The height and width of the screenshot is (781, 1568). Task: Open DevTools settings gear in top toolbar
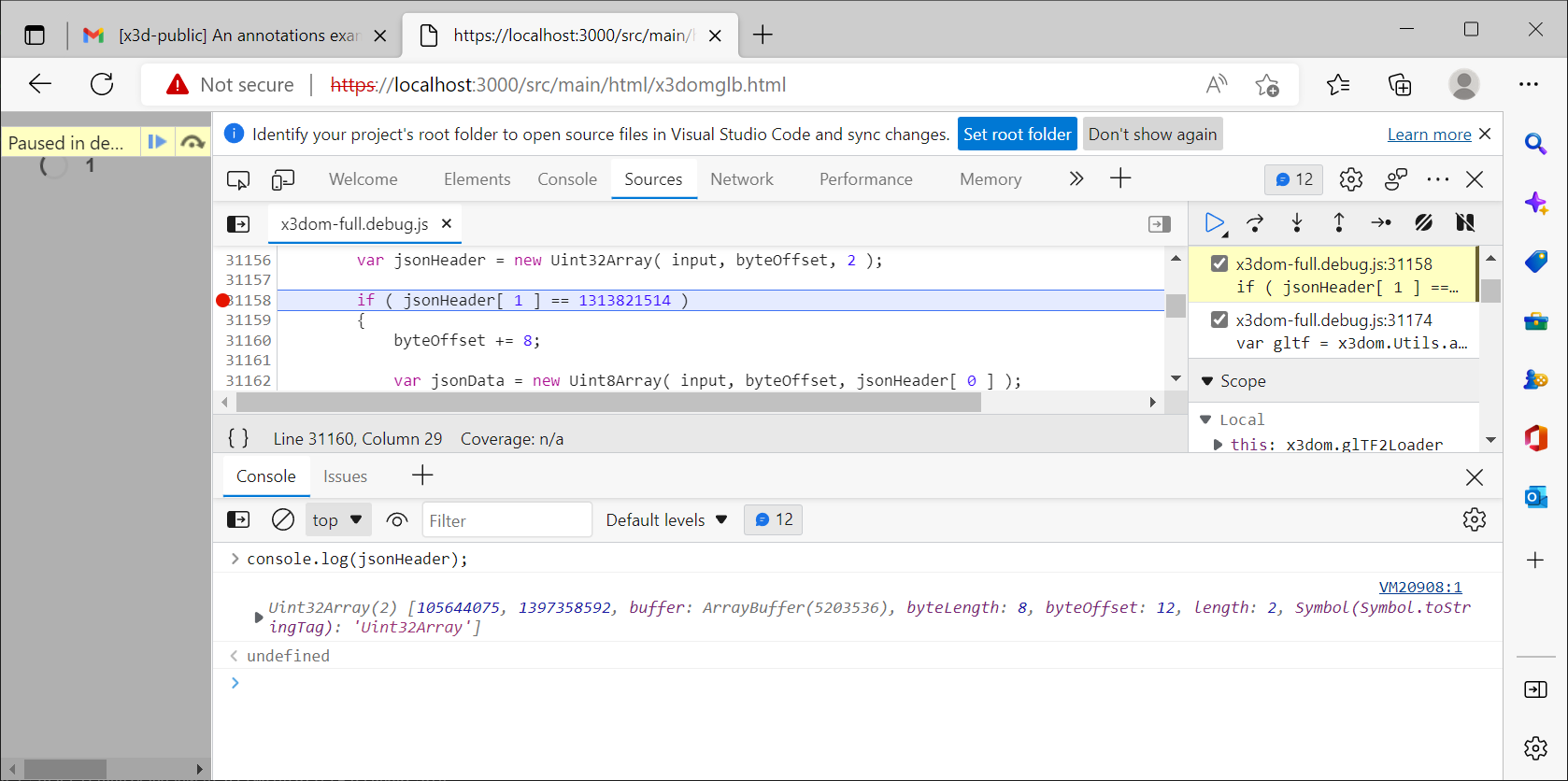pos(1350,179)
